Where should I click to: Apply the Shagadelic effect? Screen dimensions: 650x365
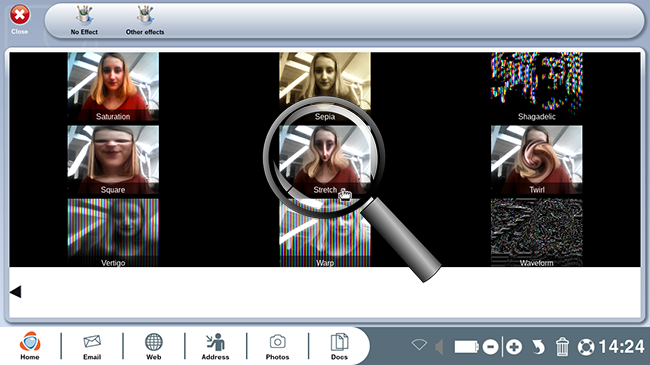click(x=536, y=87)
